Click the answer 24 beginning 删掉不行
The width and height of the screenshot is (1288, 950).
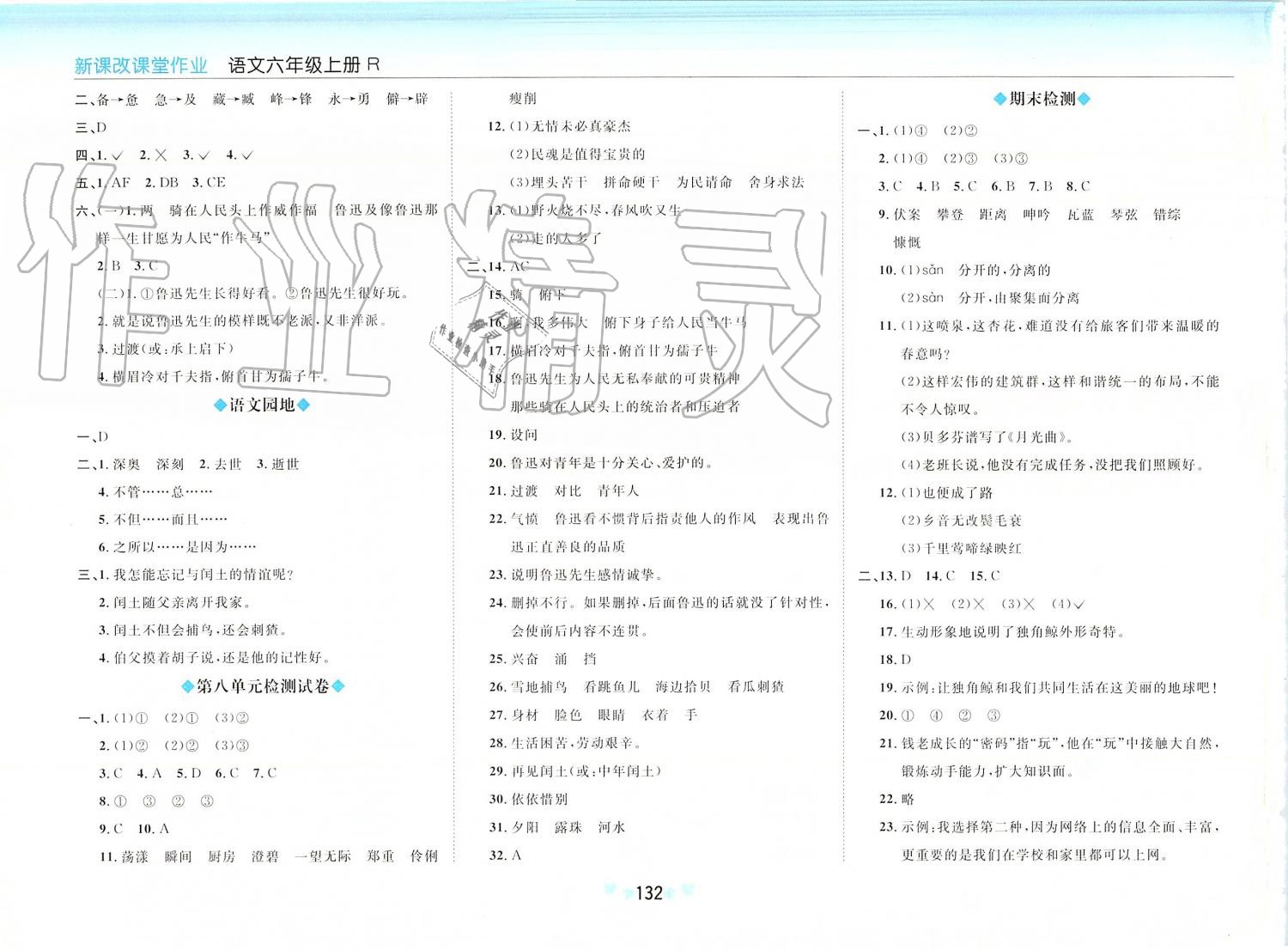659,617
